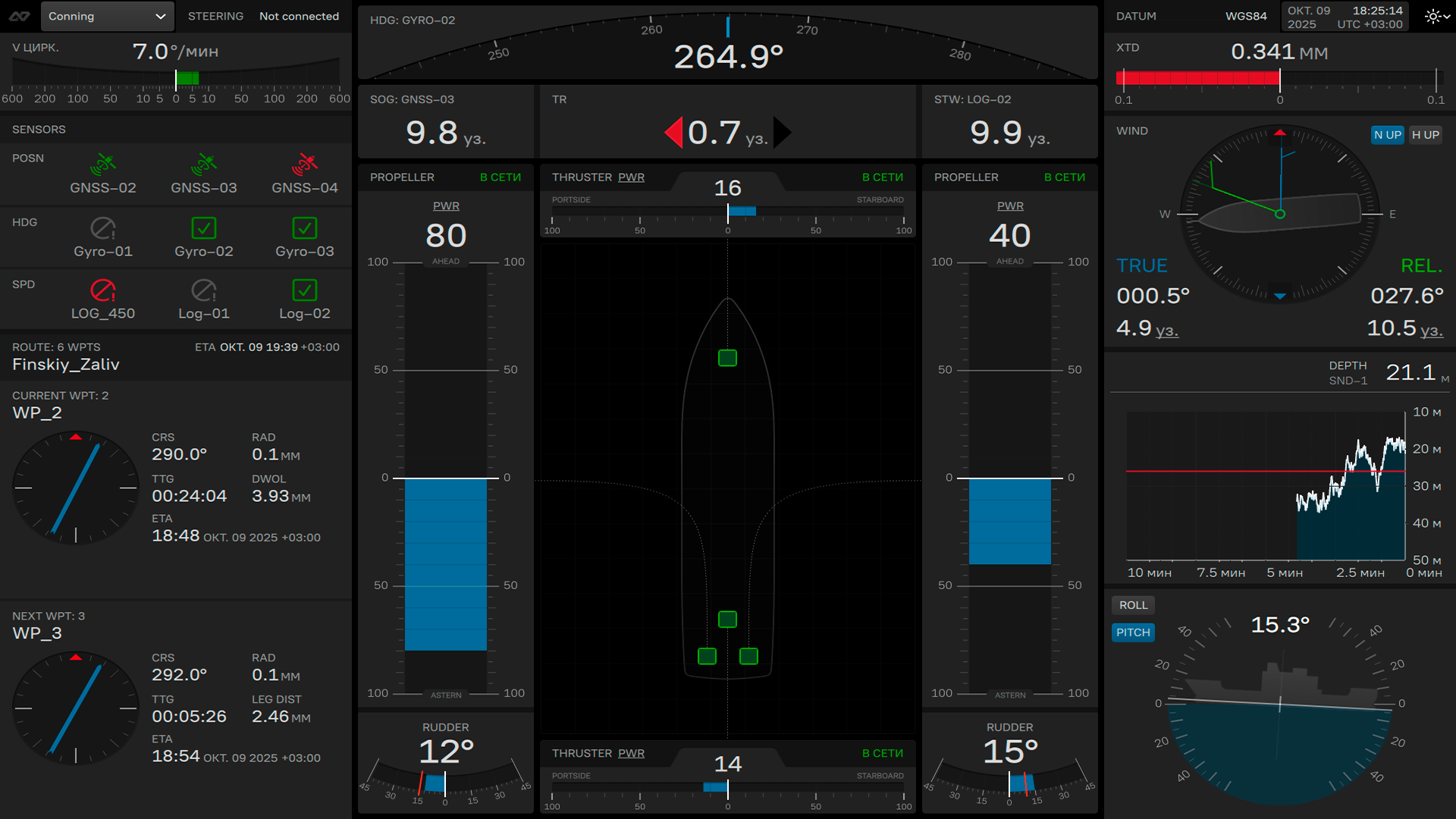Click the right rudder angle gauge
The image size is (1456, 819).
[1010, 783]
